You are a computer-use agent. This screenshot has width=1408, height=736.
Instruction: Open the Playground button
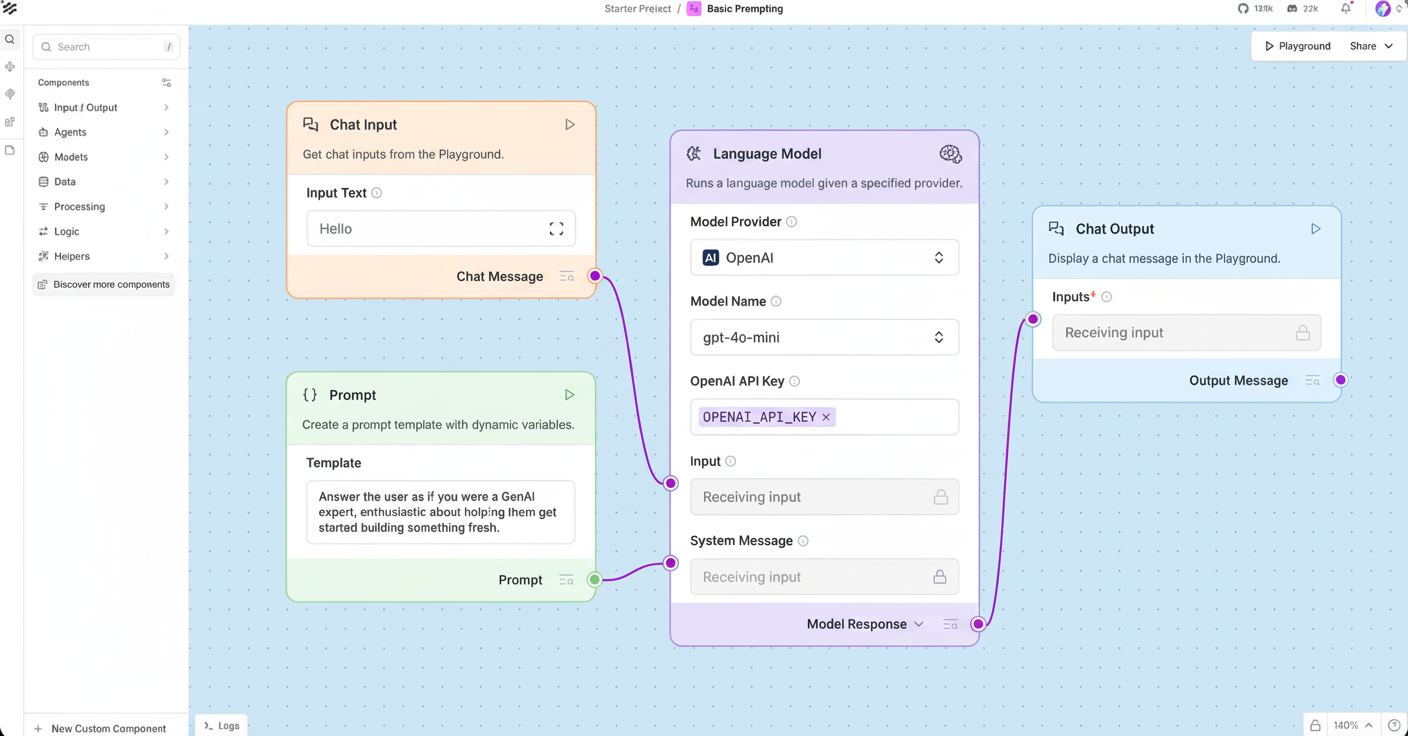tap(1297, 46)
